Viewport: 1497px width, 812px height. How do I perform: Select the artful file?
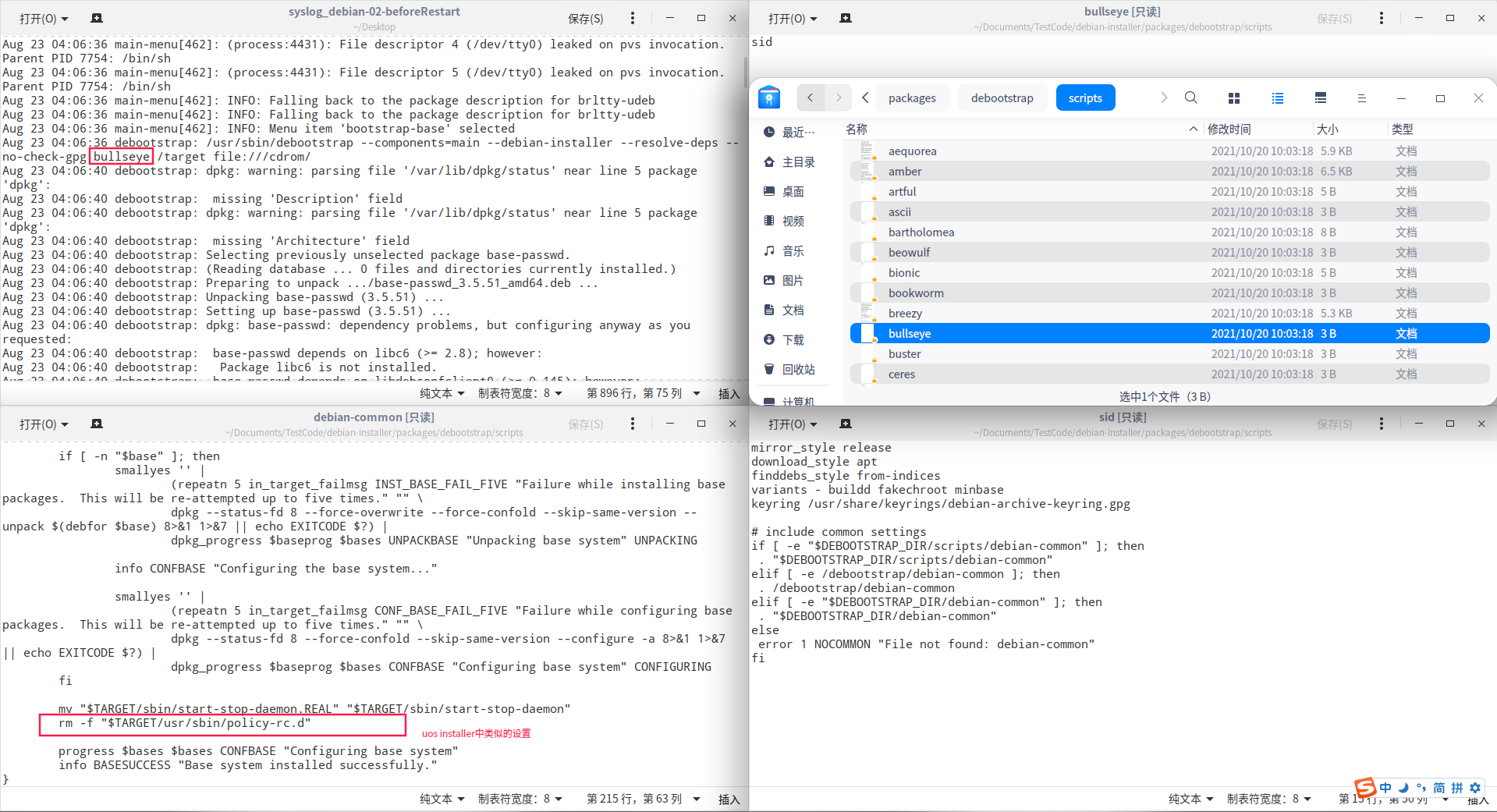coord(1170,191)
